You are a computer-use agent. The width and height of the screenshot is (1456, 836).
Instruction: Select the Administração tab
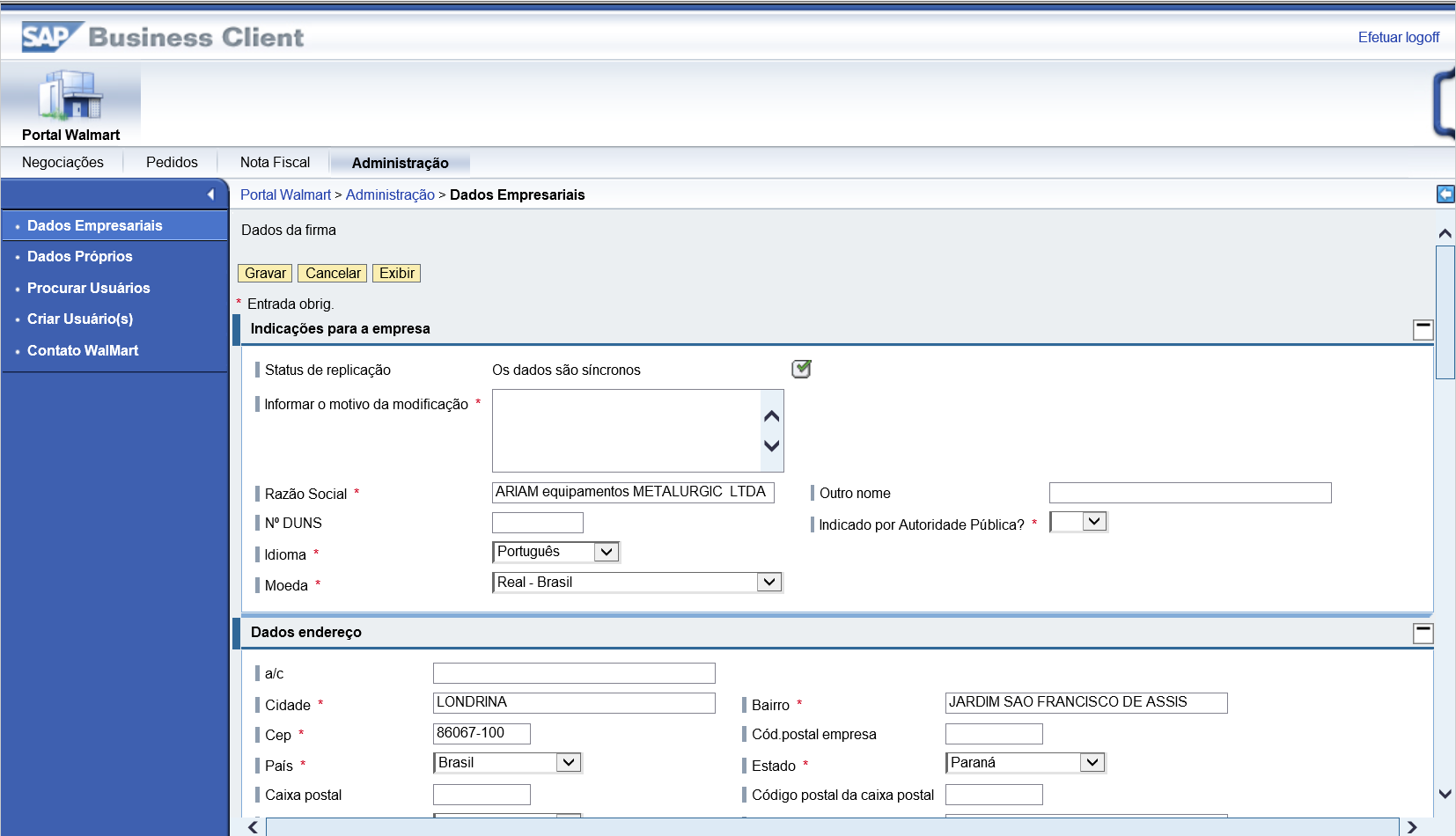tap(400, 163)
